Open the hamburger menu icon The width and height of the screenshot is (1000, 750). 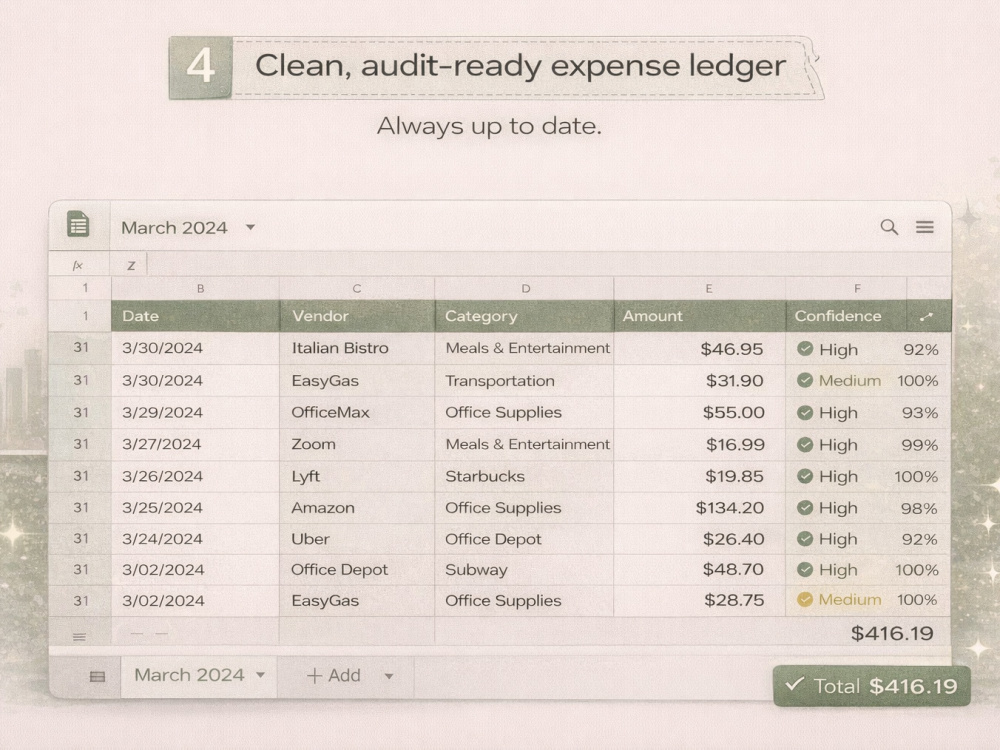click(925, 227)
